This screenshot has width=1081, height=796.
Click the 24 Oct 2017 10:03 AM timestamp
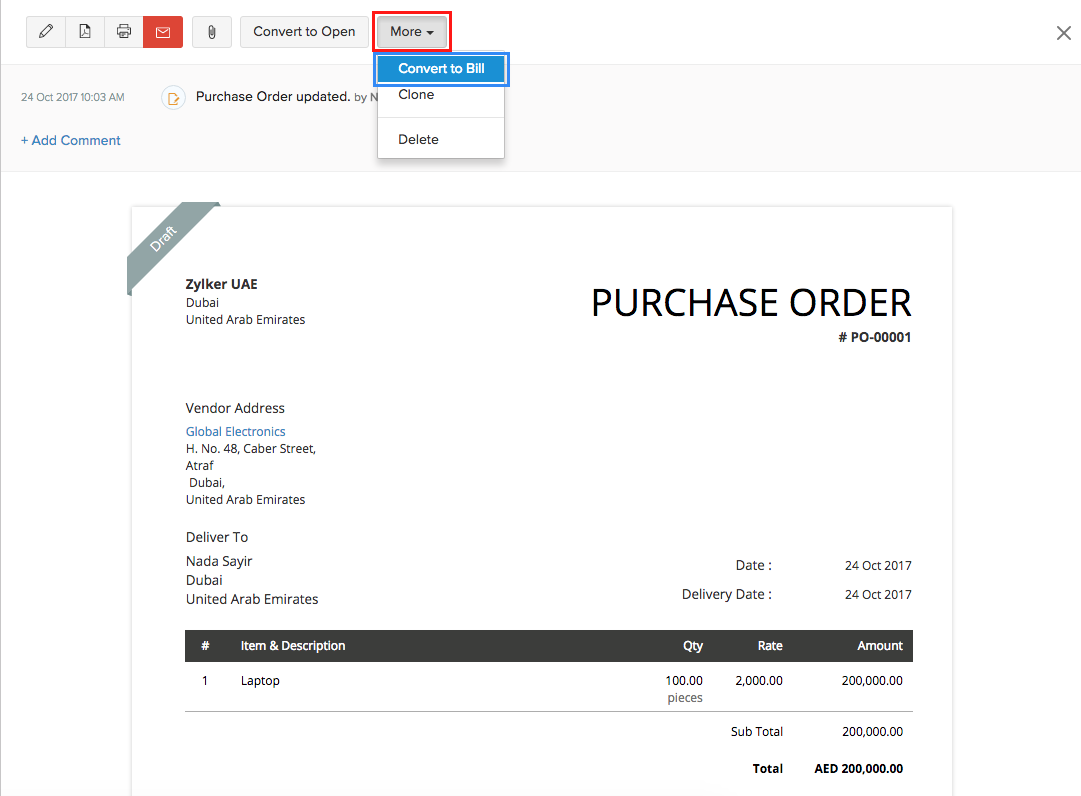(x=72, y=97)
